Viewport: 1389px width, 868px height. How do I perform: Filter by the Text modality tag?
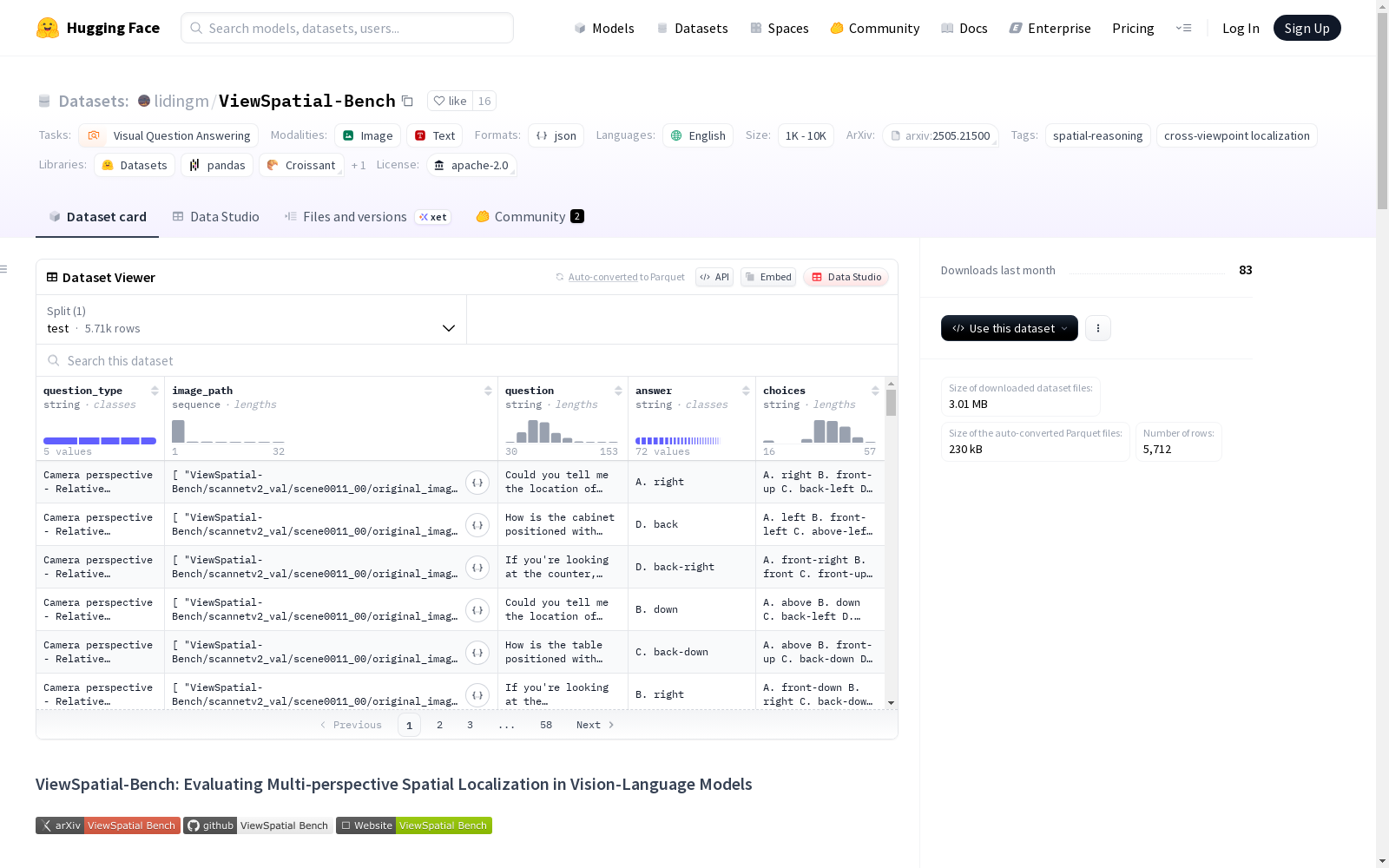[x=434, y=135]
